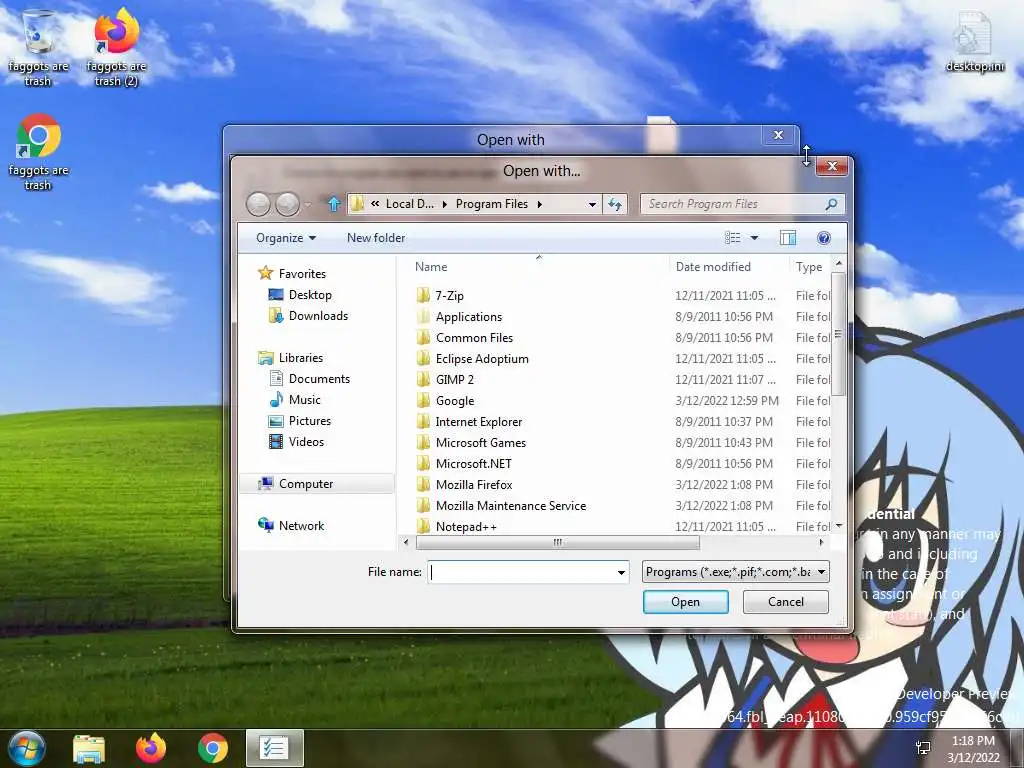Toggle the preview pane icon
1024x768 pixels.
pos(788,238)
